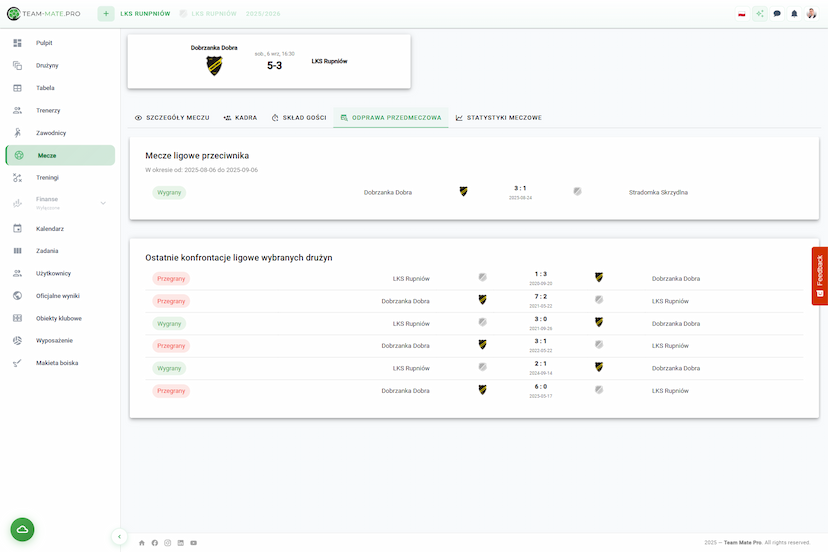Open the footer YouTube icon
The height and width of the screenshot is (552, 828).
click(194, 543)
